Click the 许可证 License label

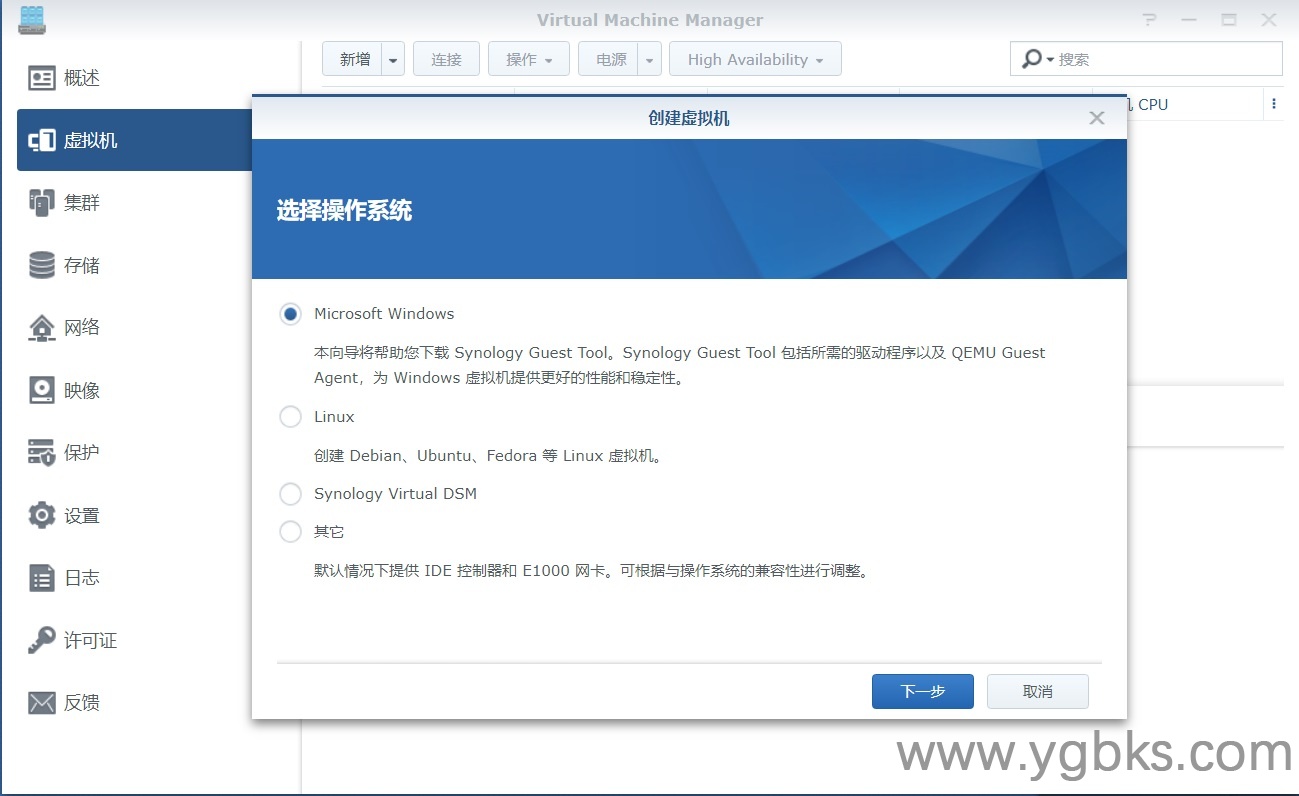(91, 641)
